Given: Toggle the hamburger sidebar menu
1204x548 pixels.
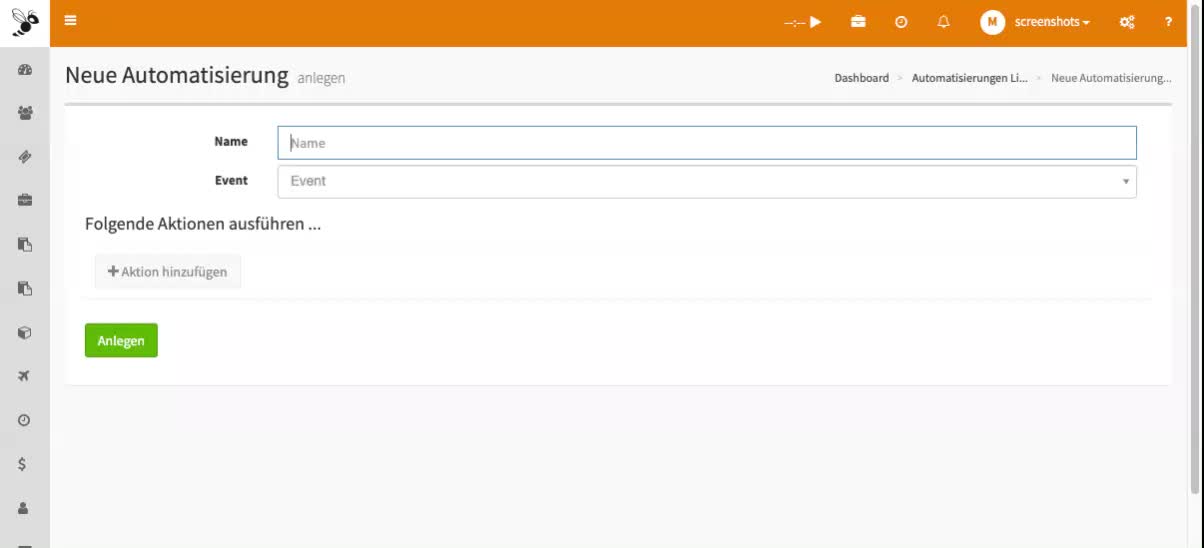Looking at the screenshot, I should [70, 21].
